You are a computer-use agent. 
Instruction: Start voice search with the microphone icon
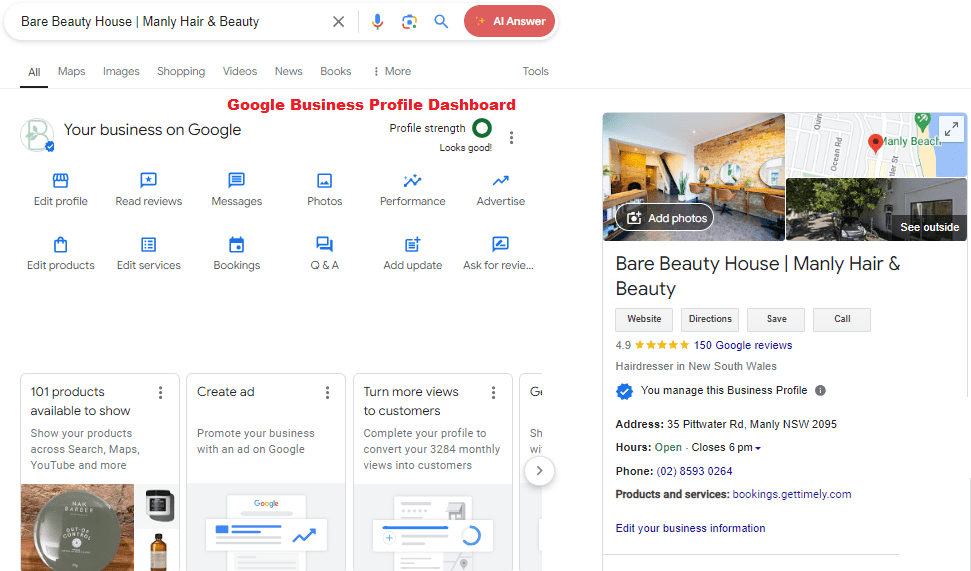[x=377, y=22]
